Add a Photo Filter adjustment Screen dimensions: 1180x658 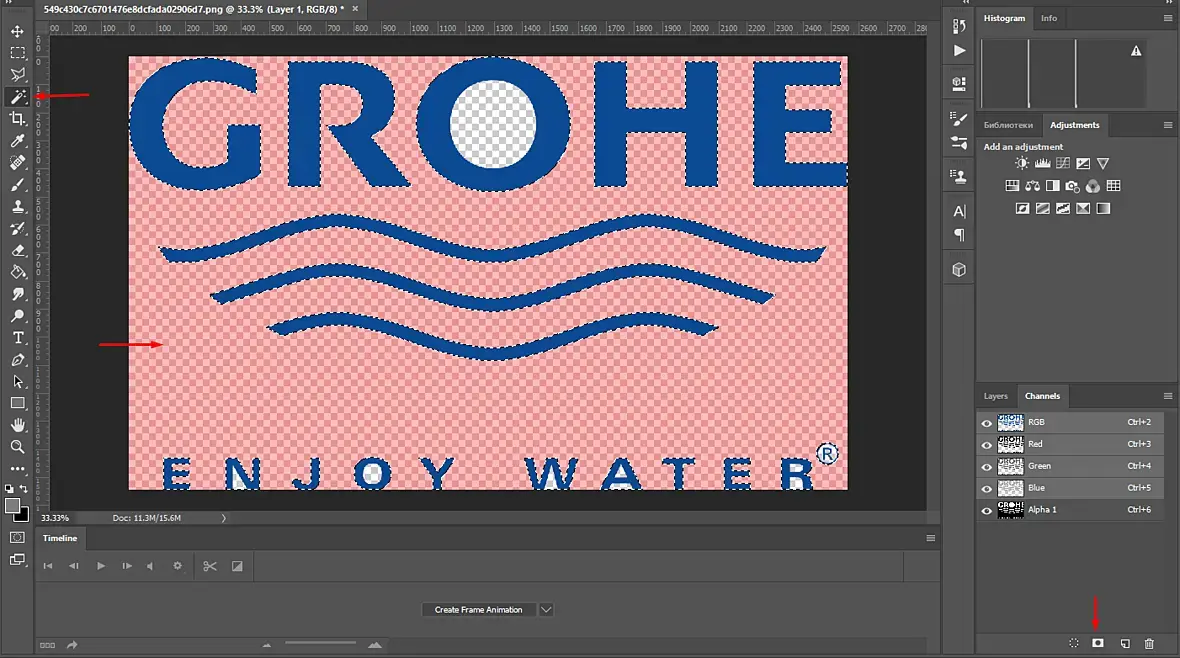point(1072,186)
